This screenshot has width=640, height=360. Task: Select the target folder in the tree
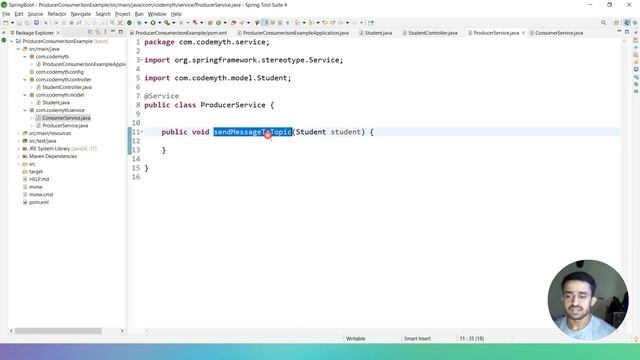pyautogui.click(x=36, y=172)
